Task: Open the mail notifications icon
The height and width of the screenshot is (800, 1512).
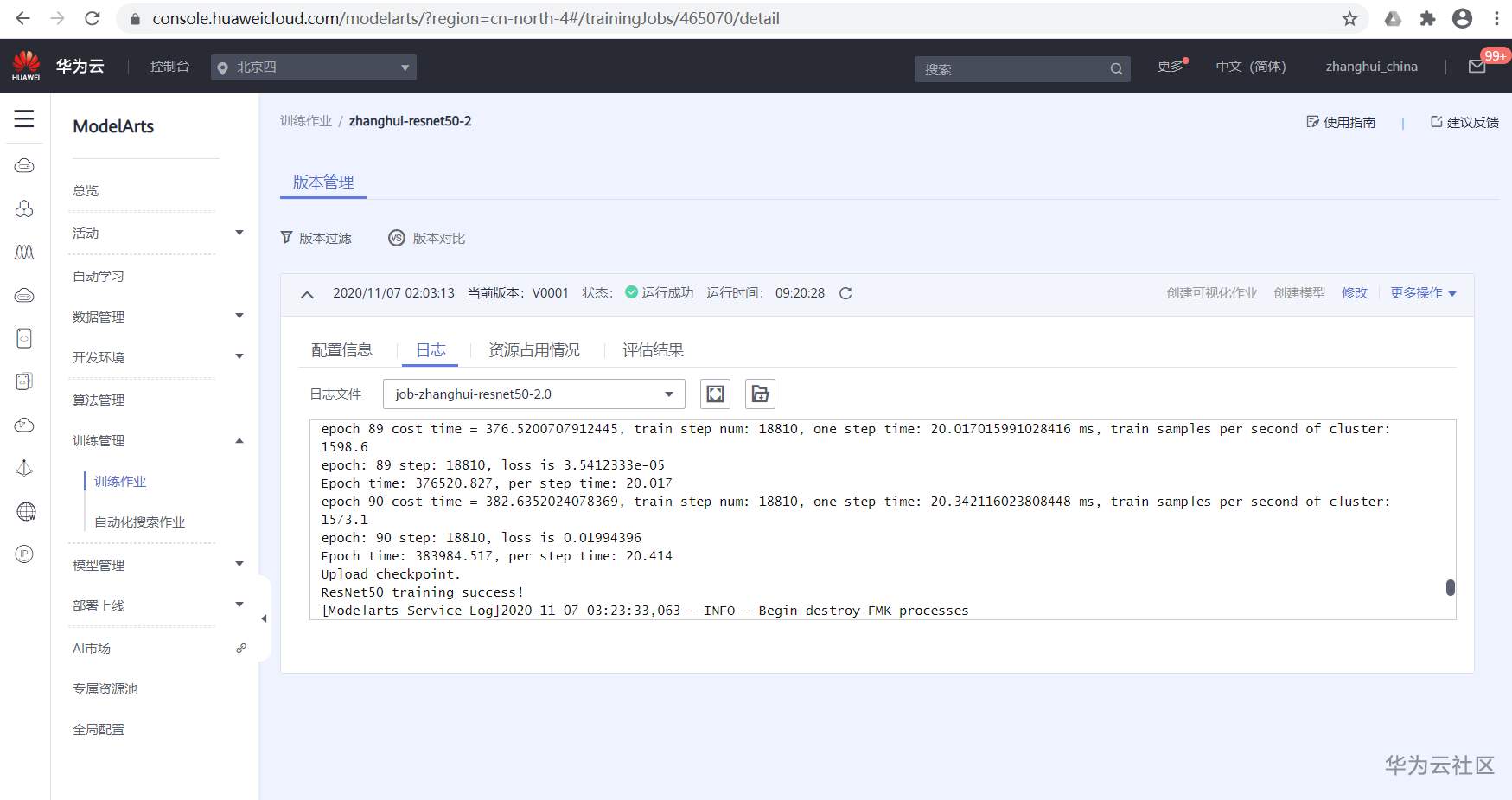Action: [1477, 67]
